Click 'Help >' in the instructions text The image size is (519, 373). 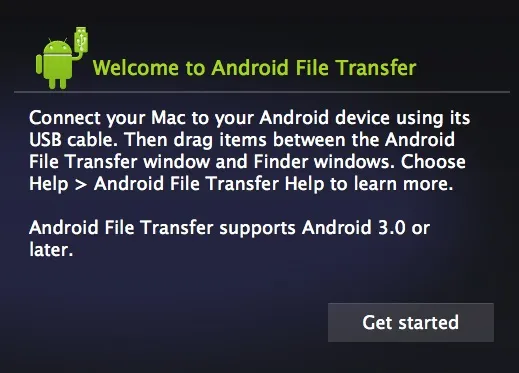[x=58, y=184]
